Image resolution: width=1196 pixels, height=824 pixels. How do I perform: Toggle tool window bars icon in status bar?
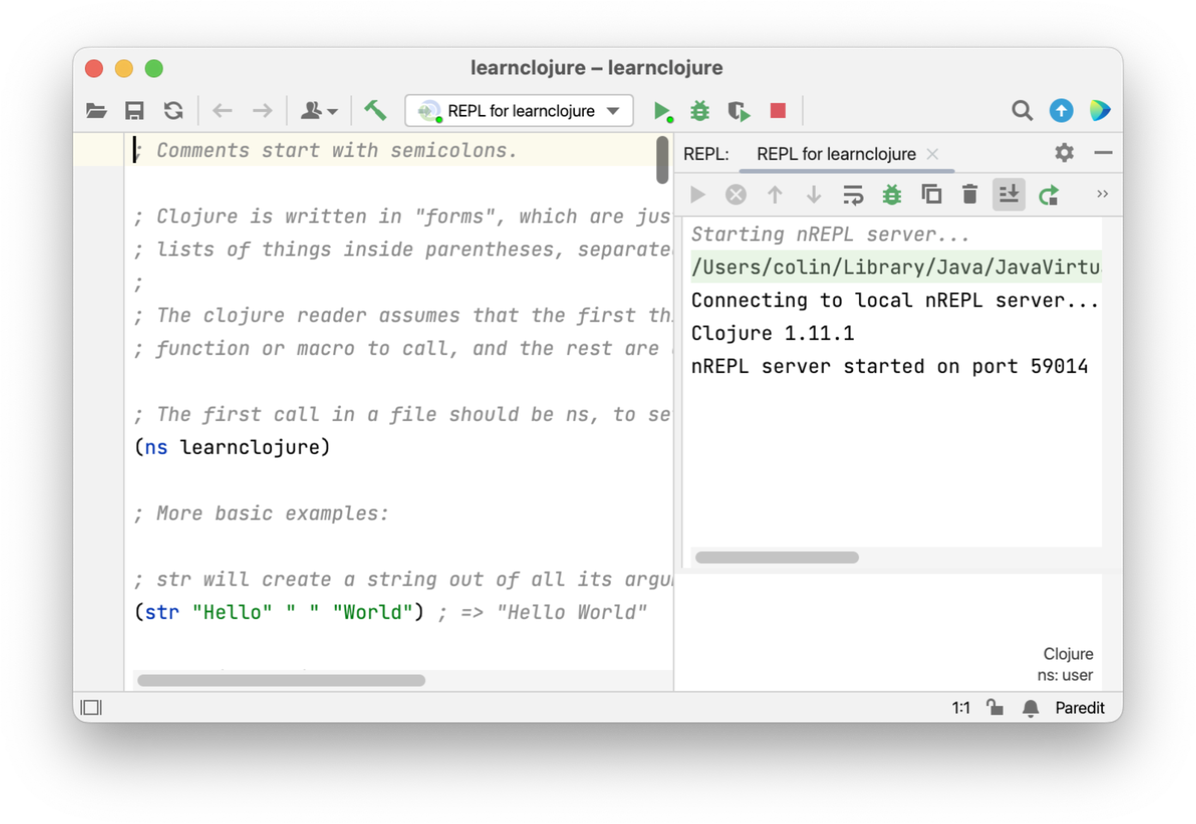92,708
